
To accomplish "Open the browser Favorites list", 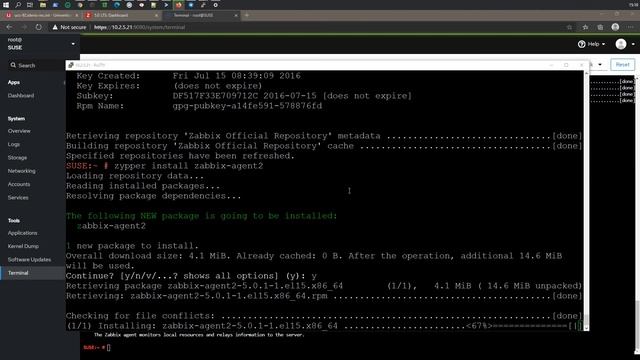I will [x=585, y=27].
